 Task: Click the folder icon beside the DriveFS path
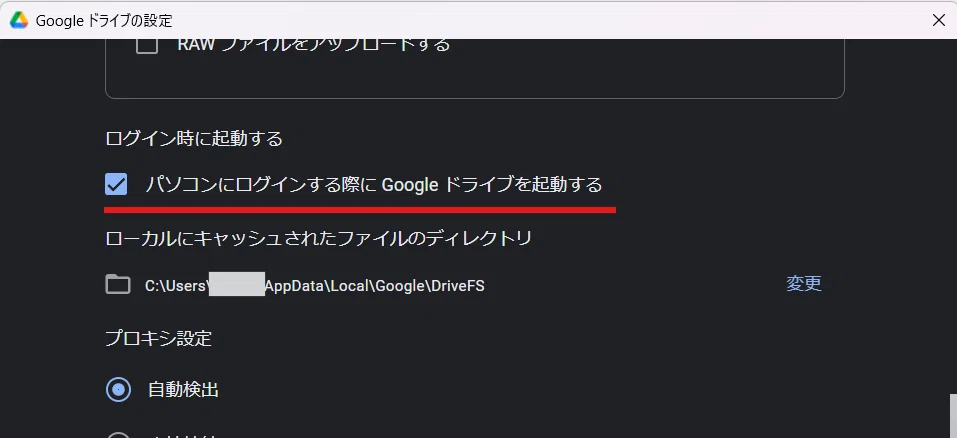coord(118,284)
